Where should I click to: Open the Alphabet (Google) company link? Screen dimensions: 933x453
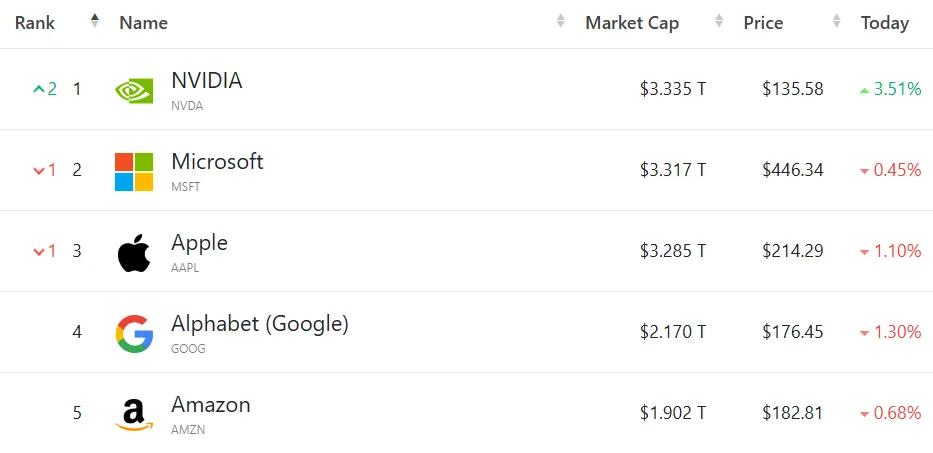pos(260,324)
